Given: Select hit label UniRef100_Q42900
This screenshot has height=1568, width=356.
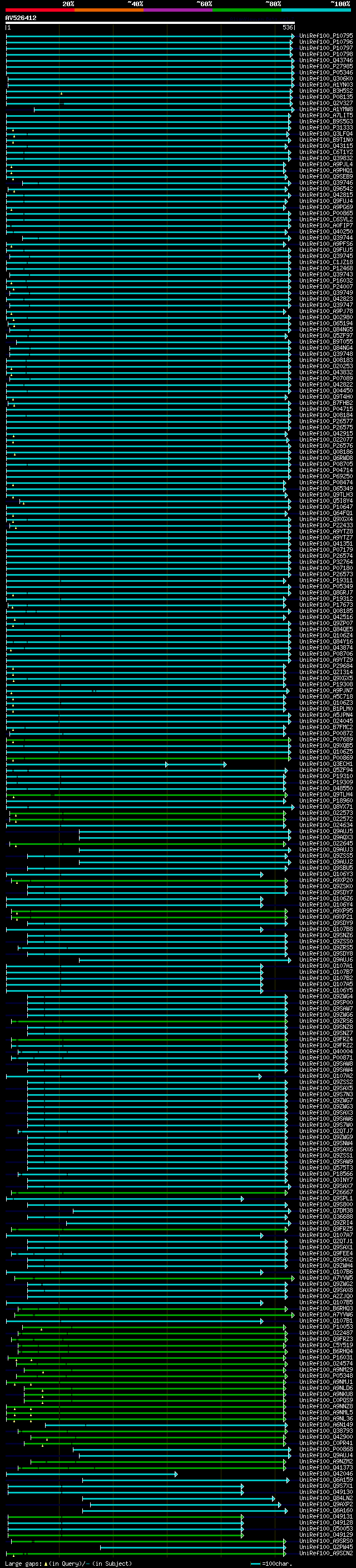Looking at the screenshot, I should [326, 1437].
